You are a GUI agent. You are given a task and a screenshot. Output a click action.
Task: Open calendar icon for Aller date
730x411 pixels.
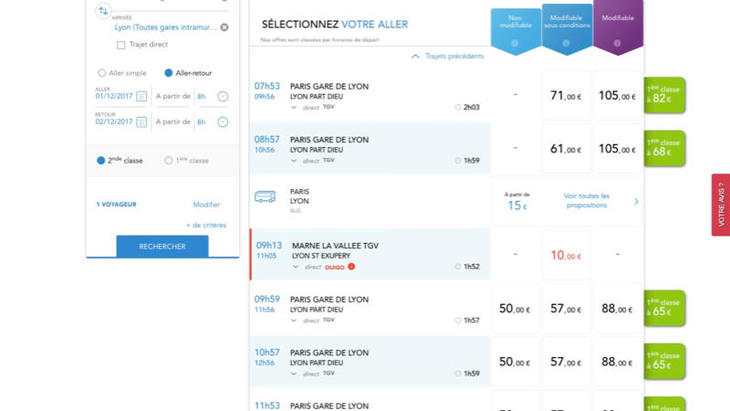(141, 97)
